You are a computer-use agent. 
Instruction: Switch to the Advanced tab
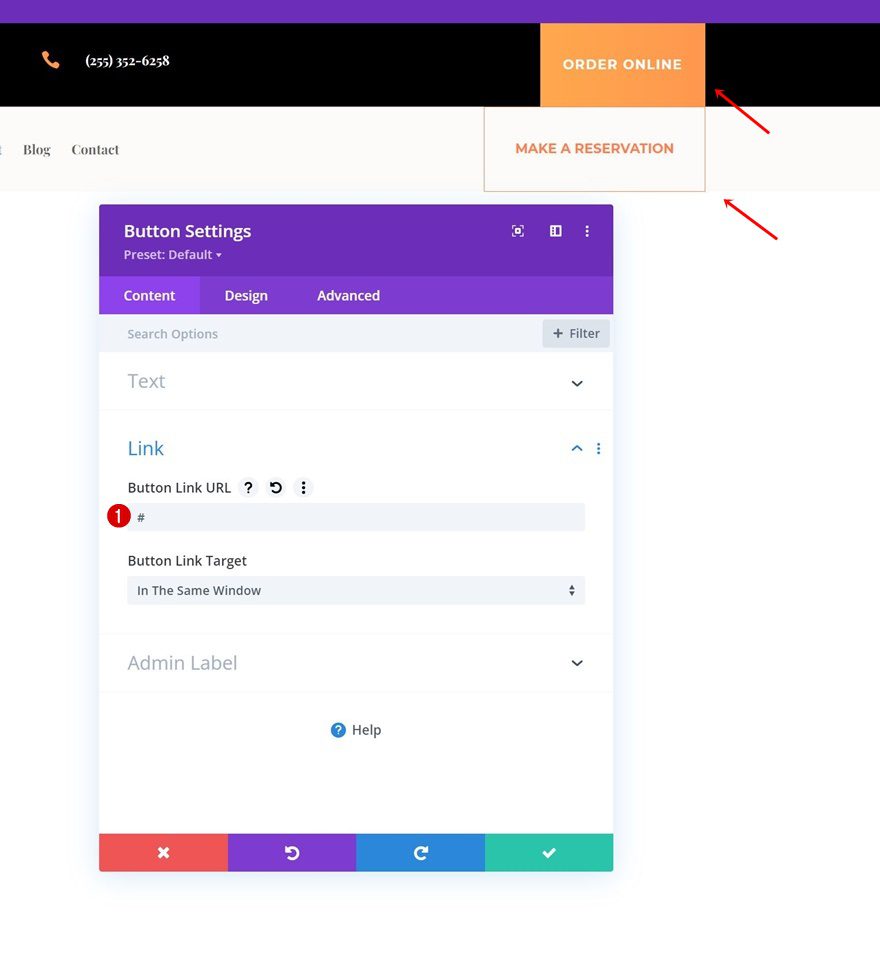pos(348,296)
